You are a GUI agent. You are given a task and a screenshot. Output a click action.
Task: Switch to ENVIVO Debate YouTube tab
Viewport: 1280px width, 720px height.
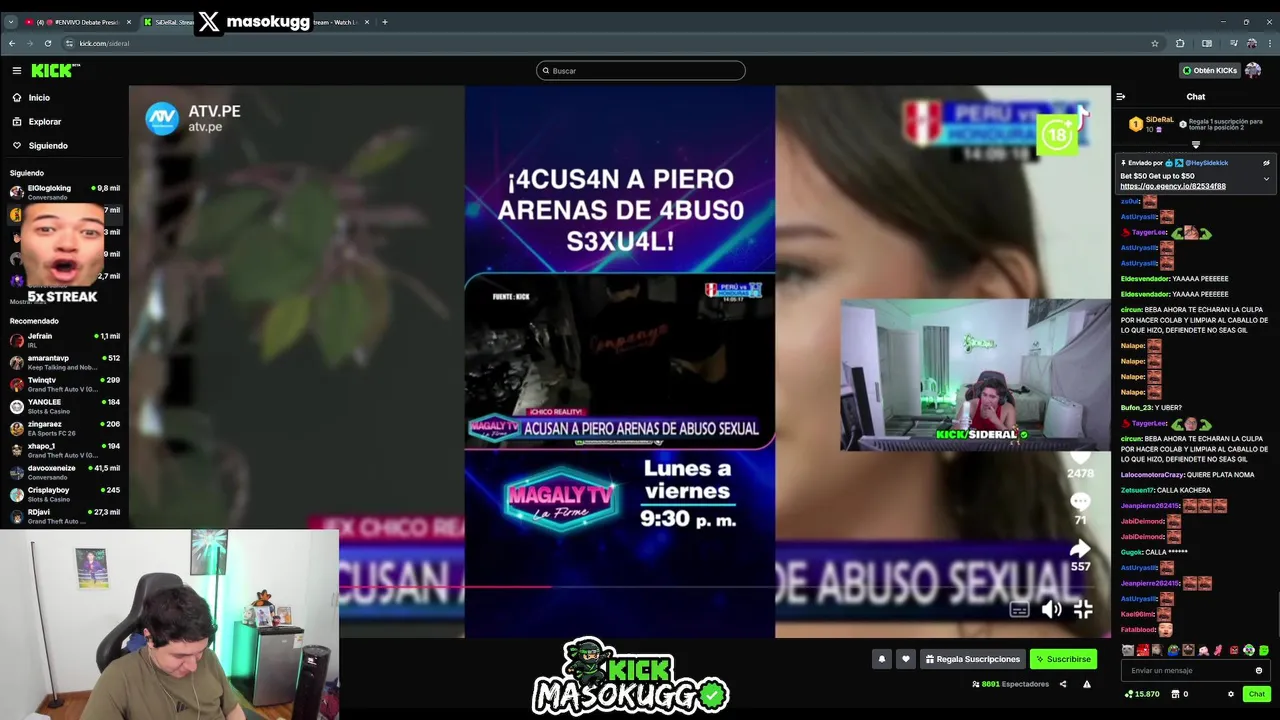[x=78, y=22]
